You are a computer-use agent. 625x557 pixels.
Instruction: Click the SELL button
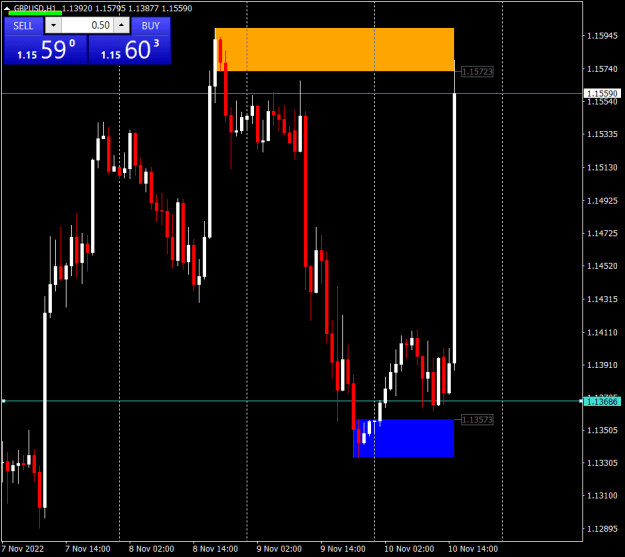[24, 26]
